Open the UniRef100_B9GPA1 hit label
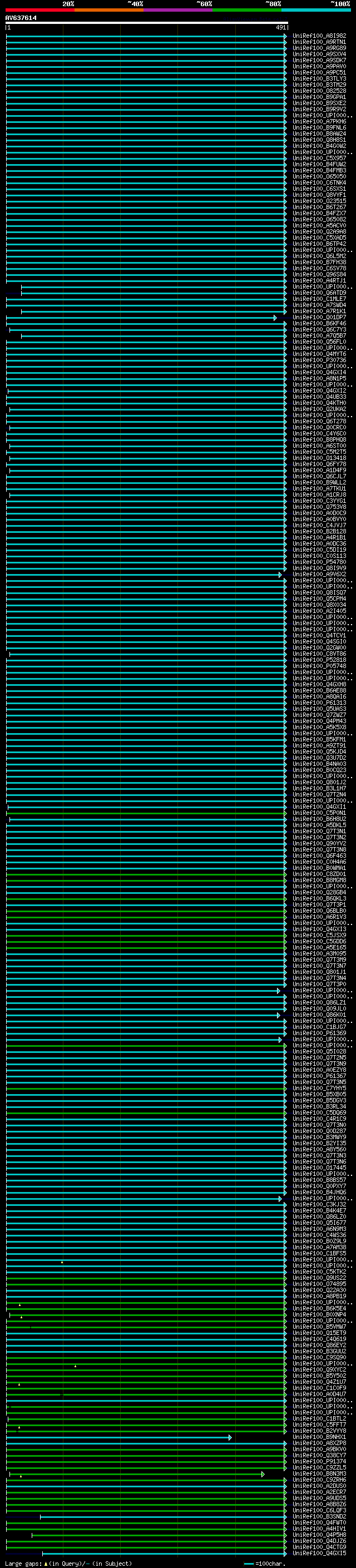This screenshot has height=1568, width=356. point(319,97)
